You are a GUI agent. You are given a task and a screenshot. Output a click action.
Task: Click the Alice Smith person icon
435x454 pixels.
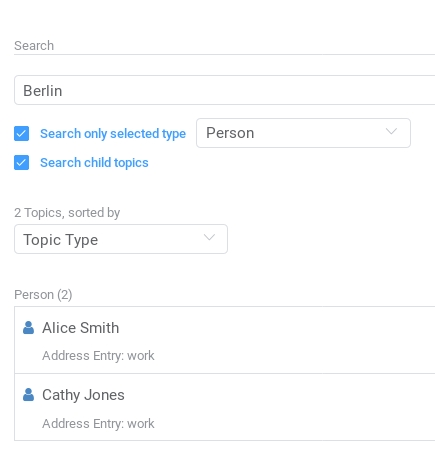28,328
